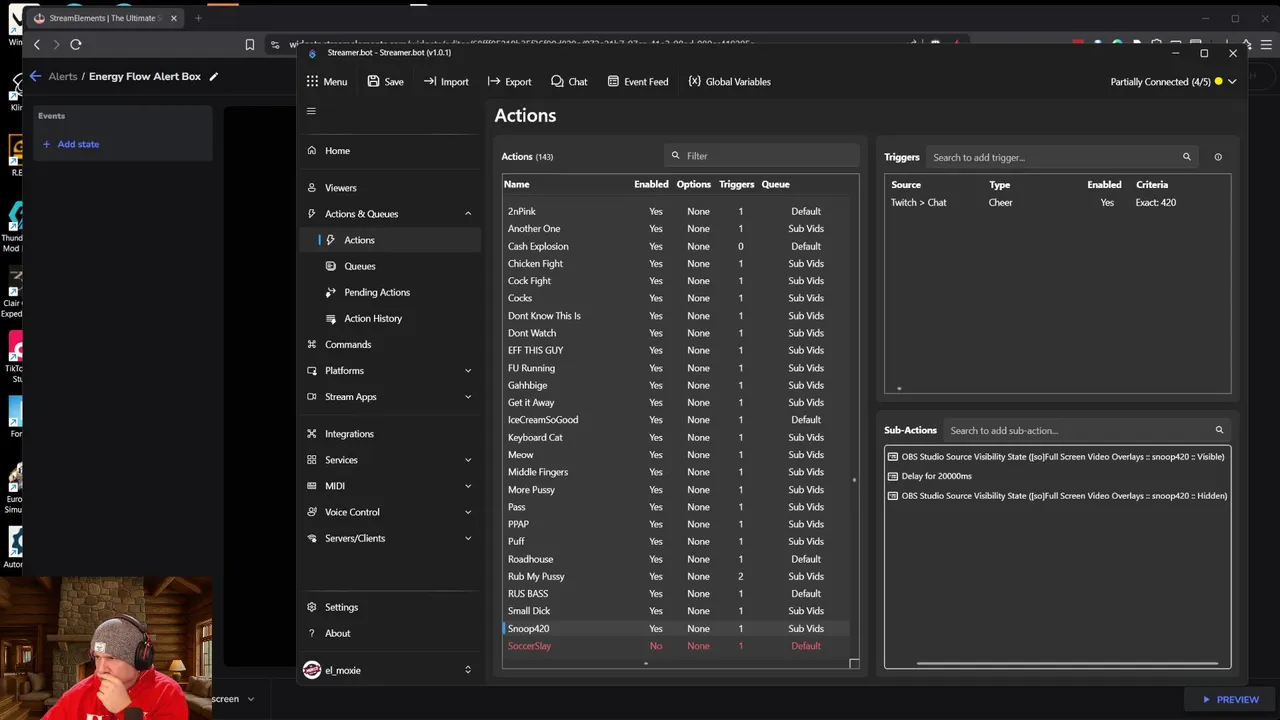Viewport: 1280px width, 720px height.
Task: Open a new browser tab
Action: pyautogui.click(x=198, y=18)
